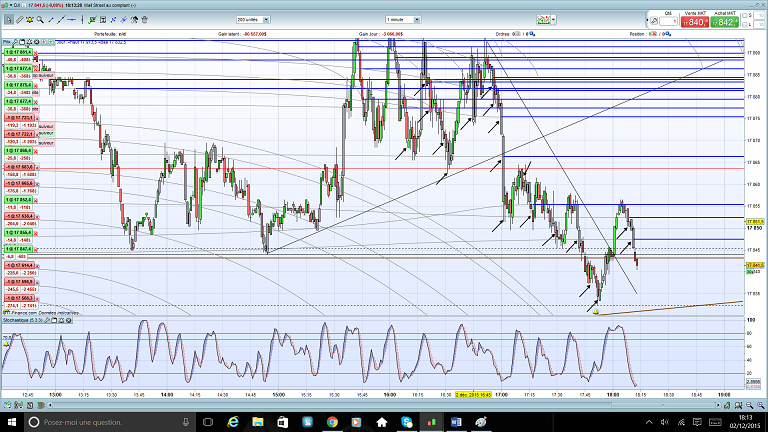Click the second blue crossed-lines icon
The width and height of the screenshot is (768, 432).
pos(123,20)
